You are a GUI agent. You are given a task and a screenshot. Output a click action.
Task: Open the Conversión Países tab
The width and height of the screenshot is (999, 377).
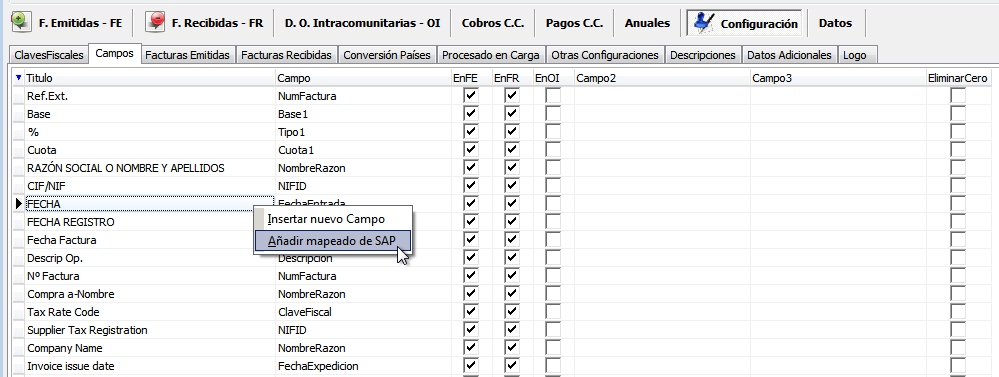click(387, 55)
